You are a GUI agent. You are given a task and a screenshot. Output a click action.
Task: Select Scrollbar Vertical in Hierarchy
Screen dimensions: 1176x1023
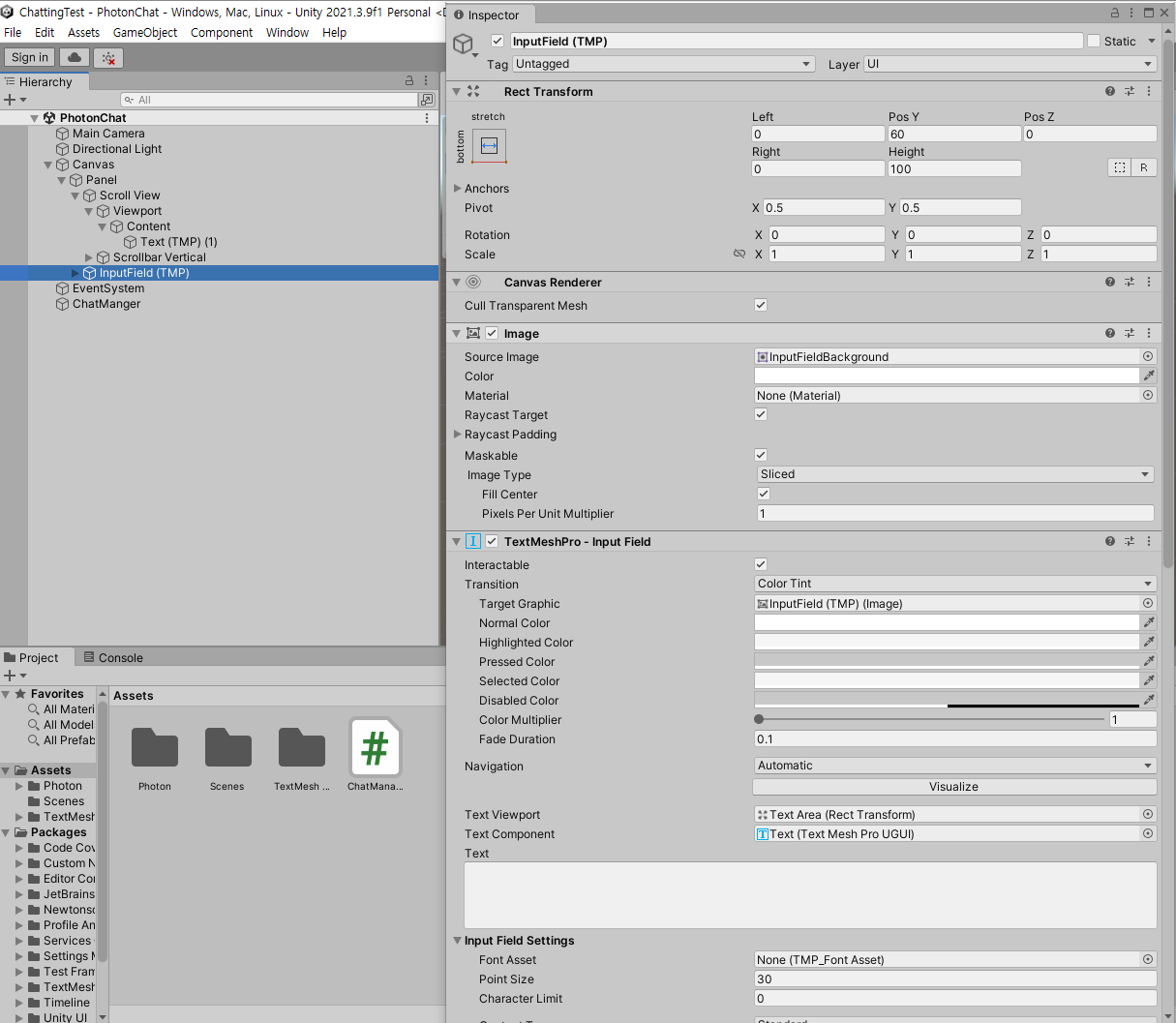pos(159,257)
